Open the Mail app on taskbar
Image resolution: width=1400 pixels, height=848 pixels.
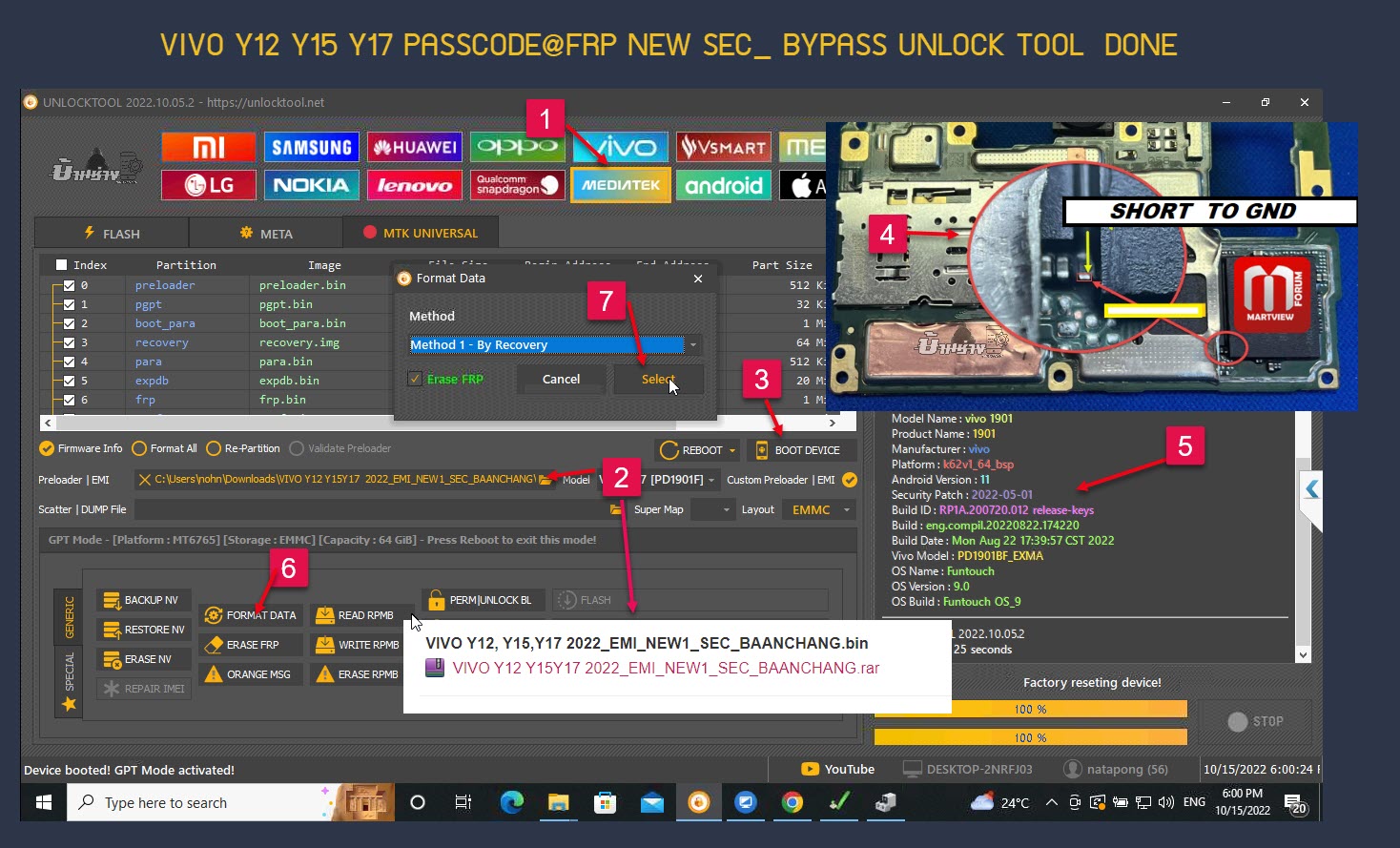click(652, 802)
